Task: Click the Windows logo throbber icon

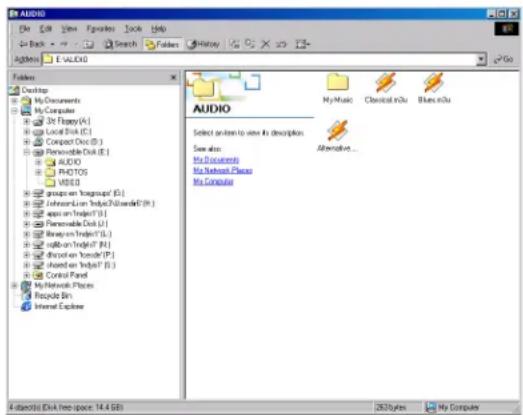Action: [x=507, y=29]
